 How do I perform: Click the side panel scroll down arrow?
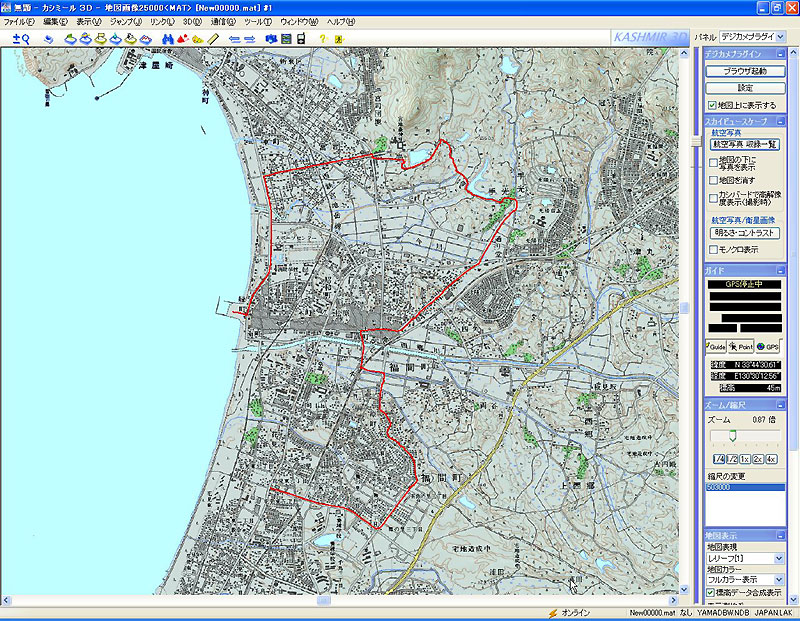(x=794, y=599)
